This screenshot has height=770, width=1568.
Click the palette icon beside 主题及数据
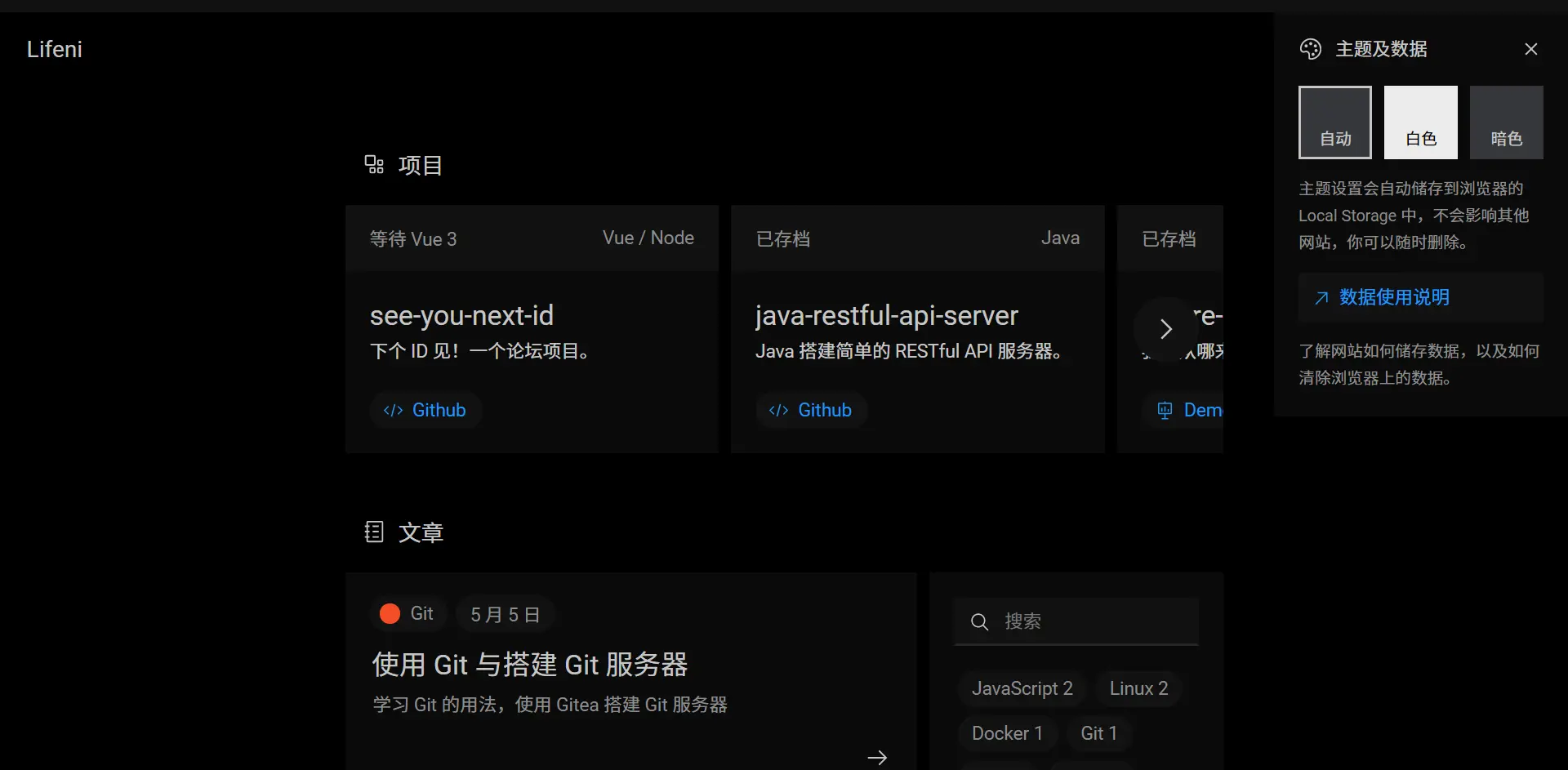coord(1310,49)
